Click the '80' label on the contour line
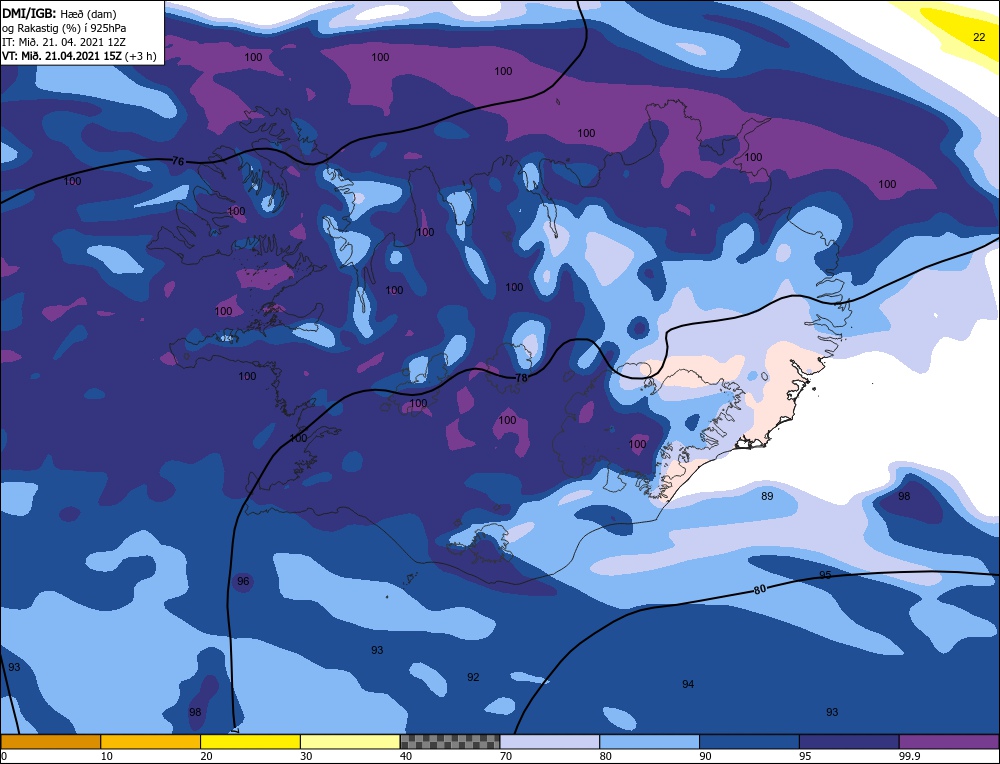 click(x=760, y=589)
